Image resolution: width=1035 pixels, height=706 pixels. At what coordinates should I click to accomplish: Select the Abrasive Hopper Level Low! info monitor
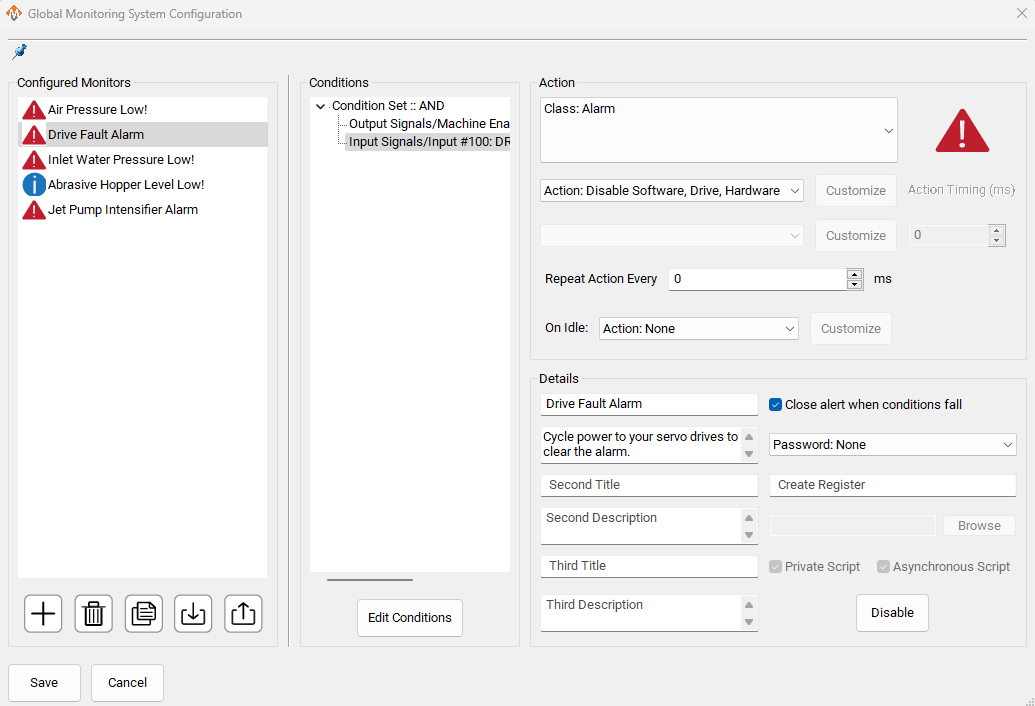(x=125, y=185)
